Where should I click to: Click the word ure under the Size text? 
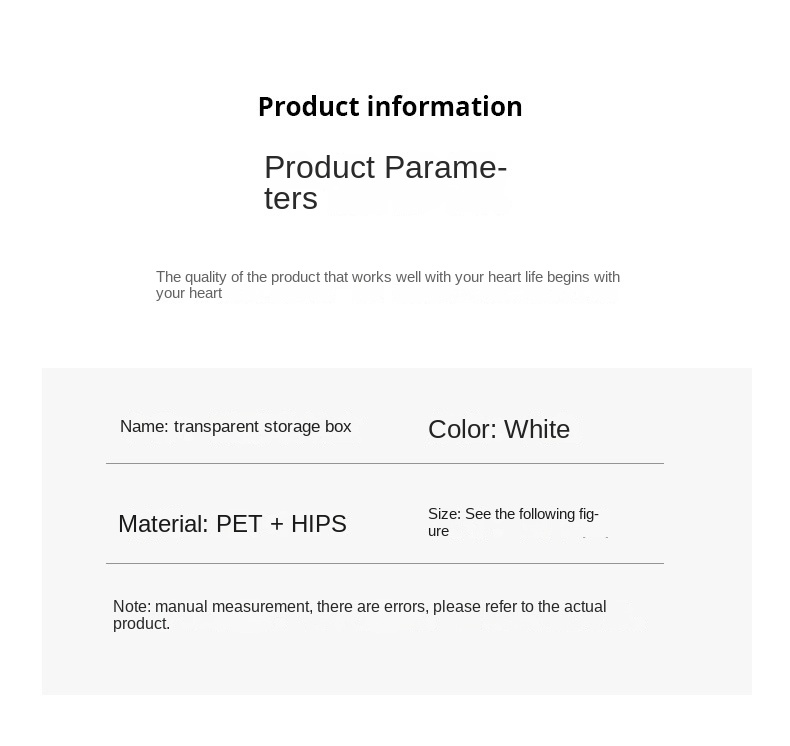pos(438,531)
